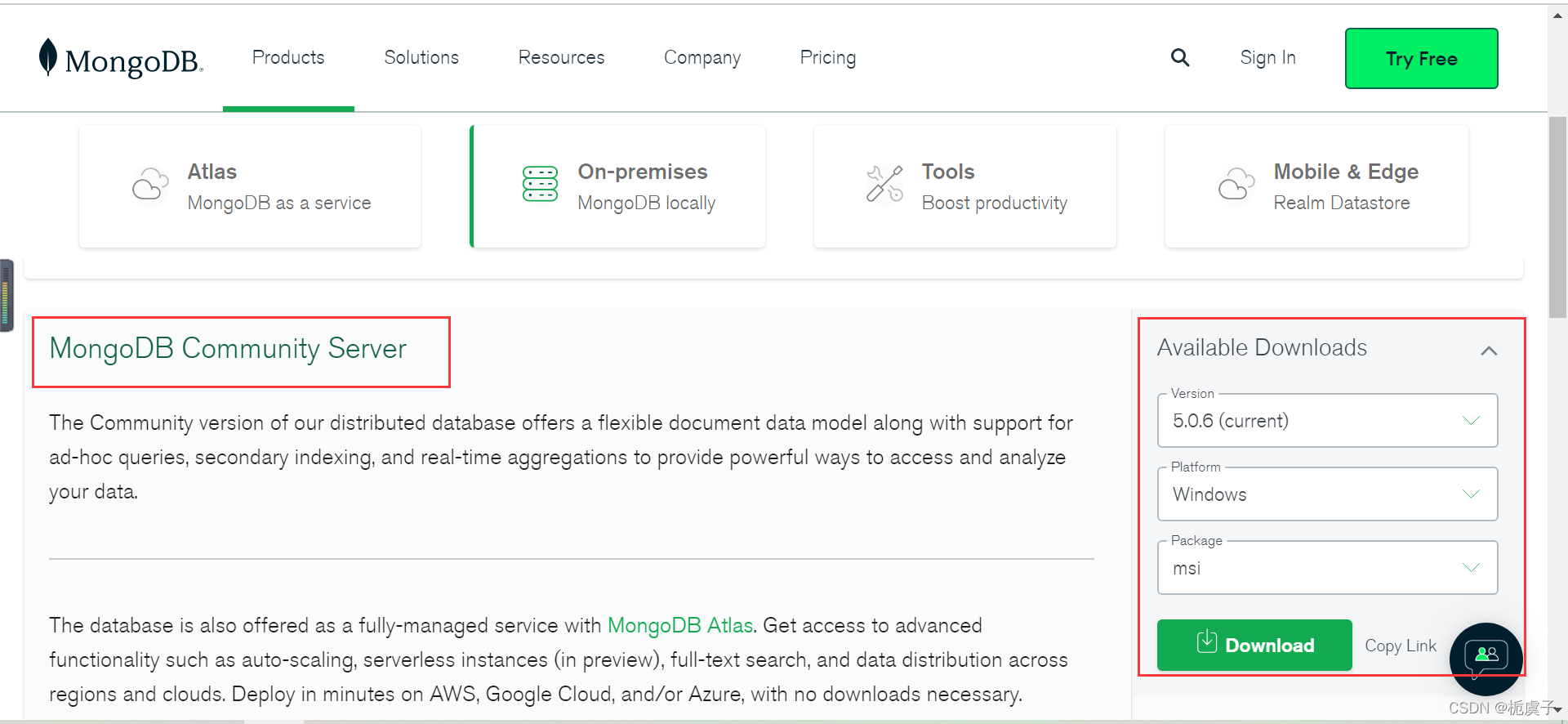Screen dimensions: 1568x724
Task: Click the Copy Link link
Action: [1401, 646]
